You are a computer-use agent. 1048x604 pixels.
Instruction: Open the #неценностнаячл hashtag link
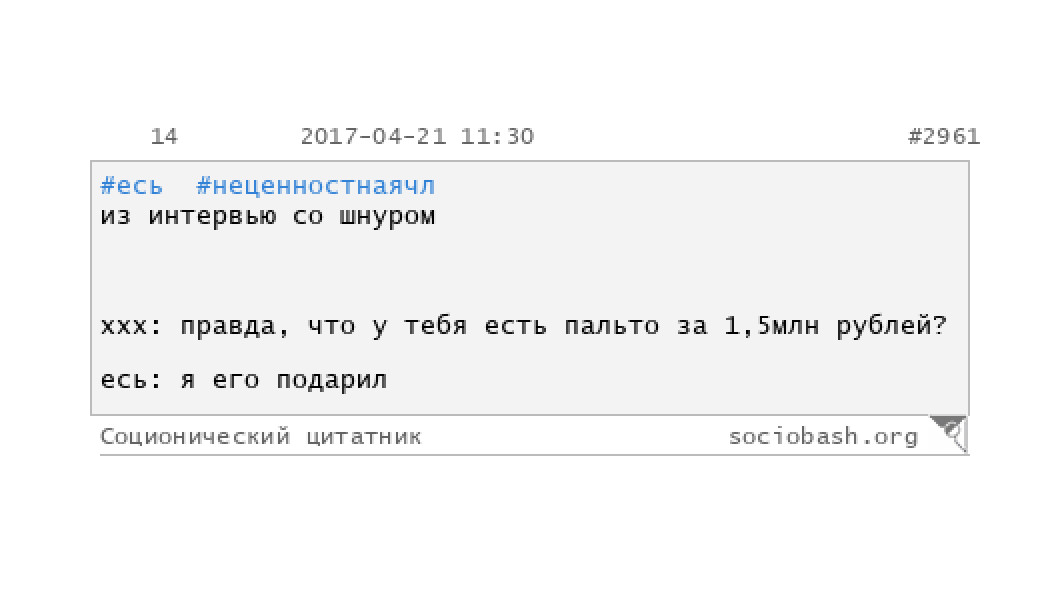pyautogui.click(x=315, y=186)
